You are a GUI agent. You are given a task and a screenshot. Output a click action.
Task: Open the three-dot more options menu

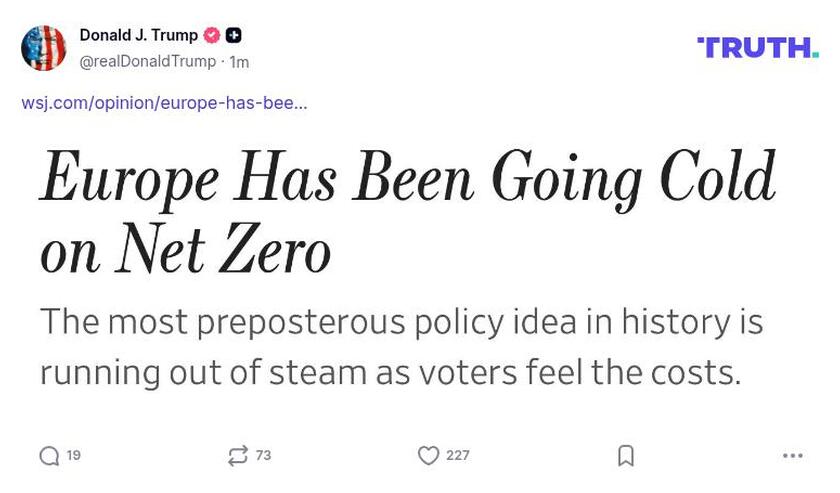tap(793, 456)
